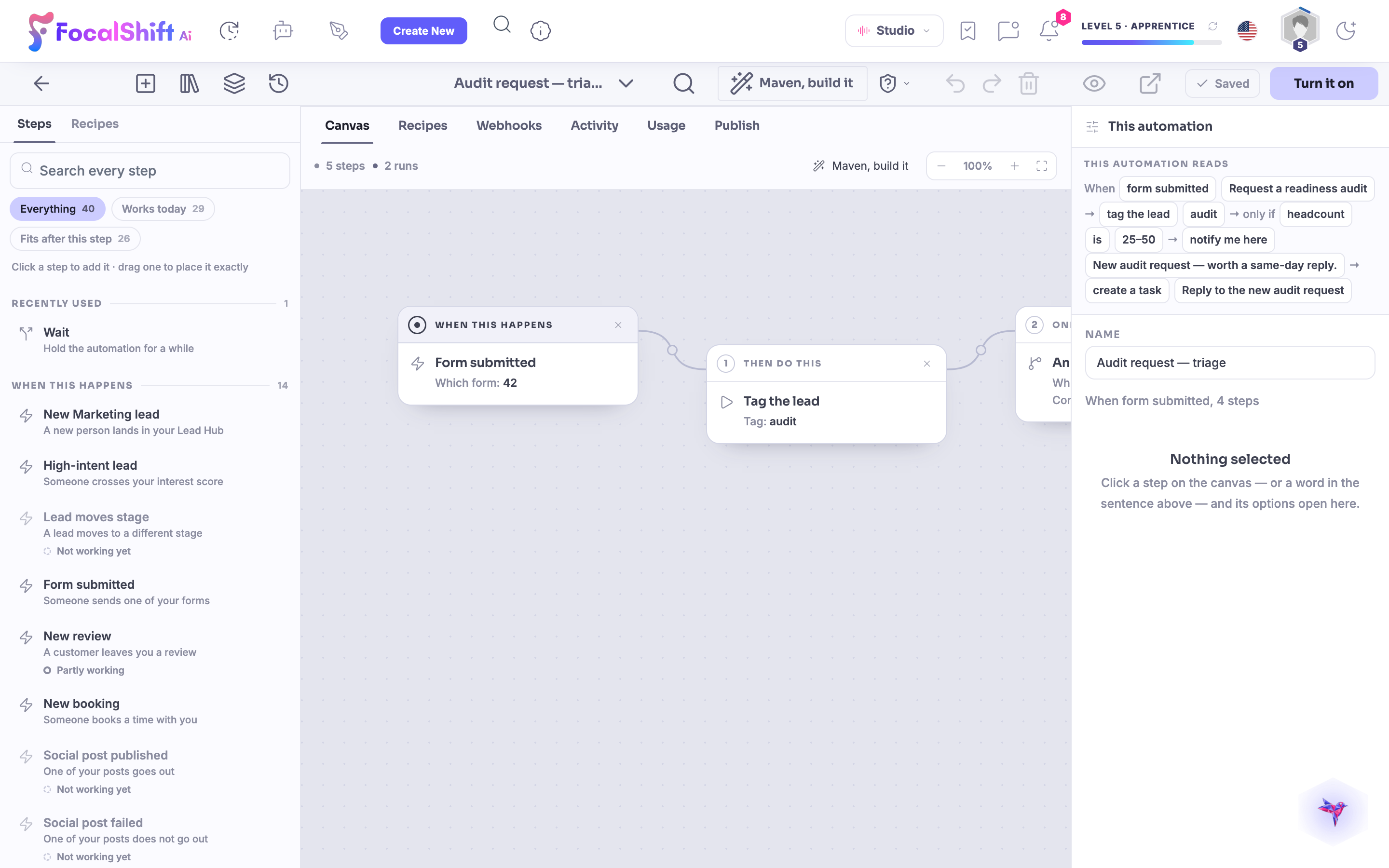Undo the last change
Screen dimensions: 1389x868
click(955, 84)
